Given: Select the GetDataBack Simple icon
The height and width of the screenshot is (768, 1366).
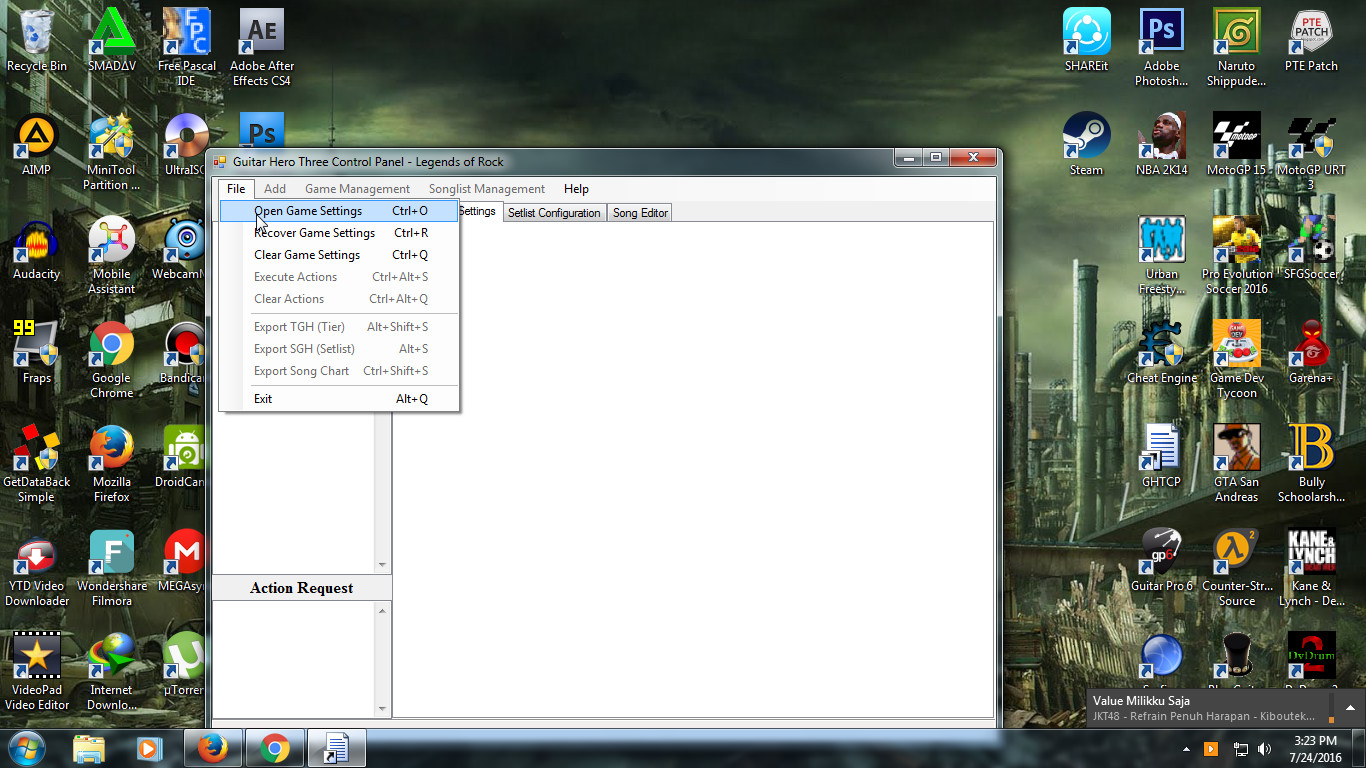Looking at the screenshot, I should pos(37,464).
